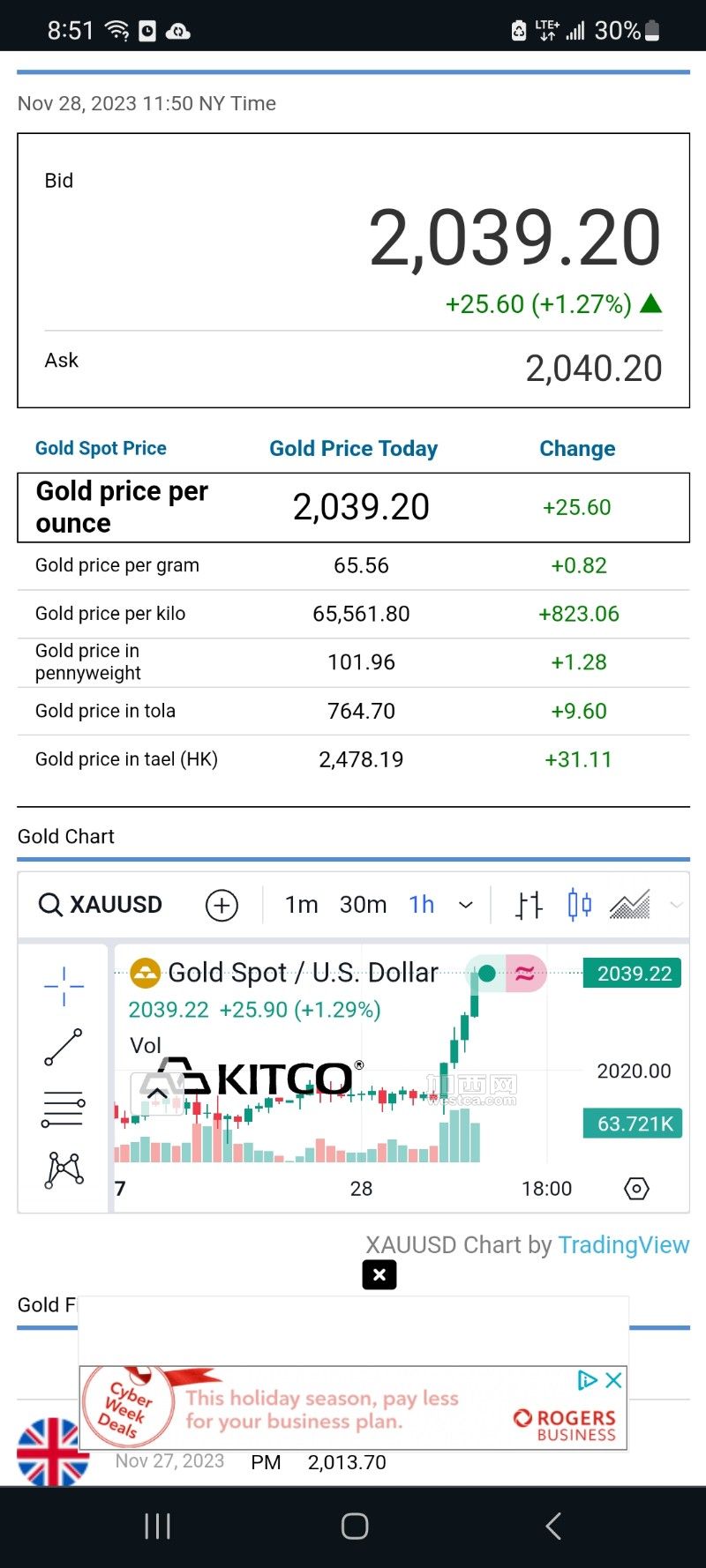This screenshot has height=1568, width=706.
Task: Expand the chart toolbar overflow chevron
Action: [677, 905]
